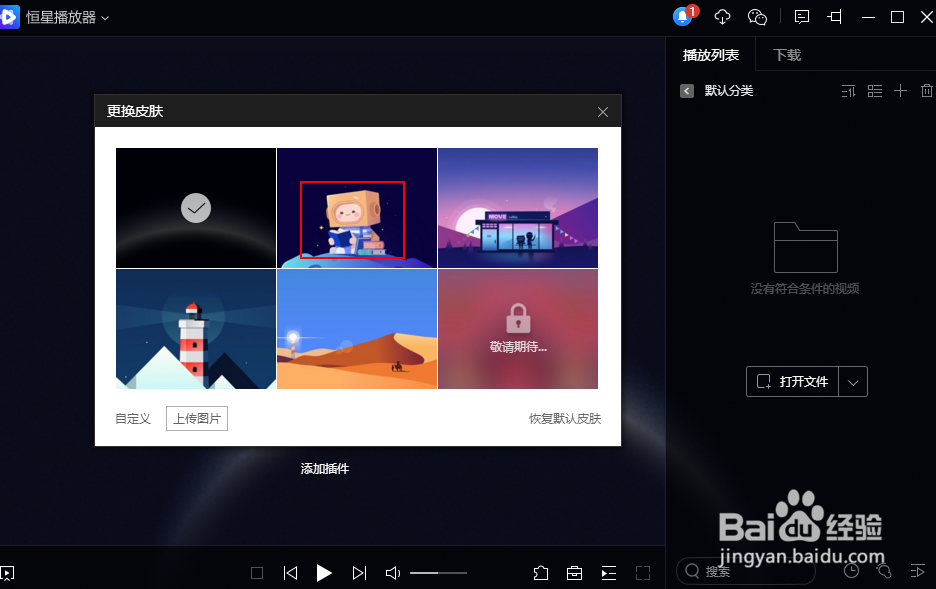Mute the volume speaker icon
This screenshot has height=589, width=936.
click(x=392, y=573)
